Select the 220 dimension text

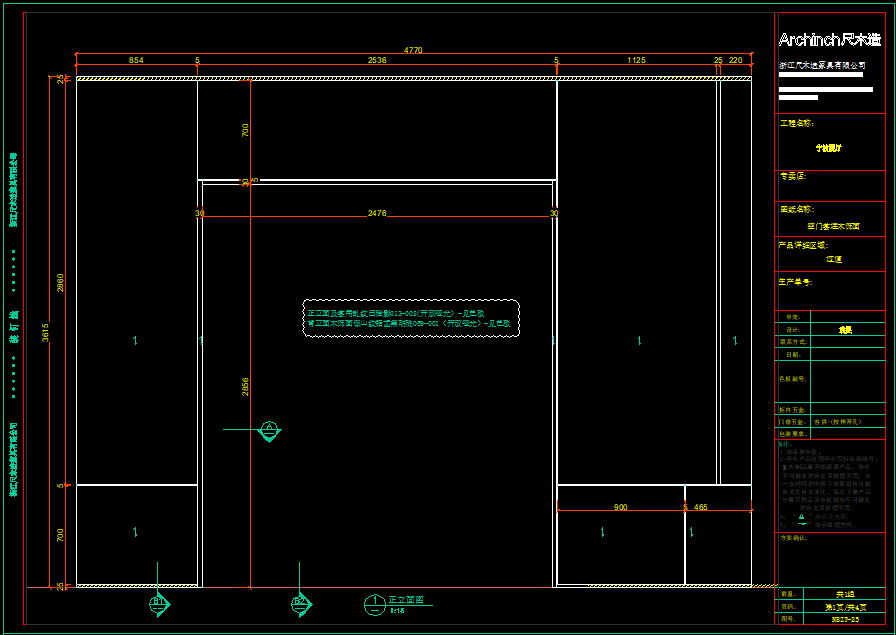(736, 60)
